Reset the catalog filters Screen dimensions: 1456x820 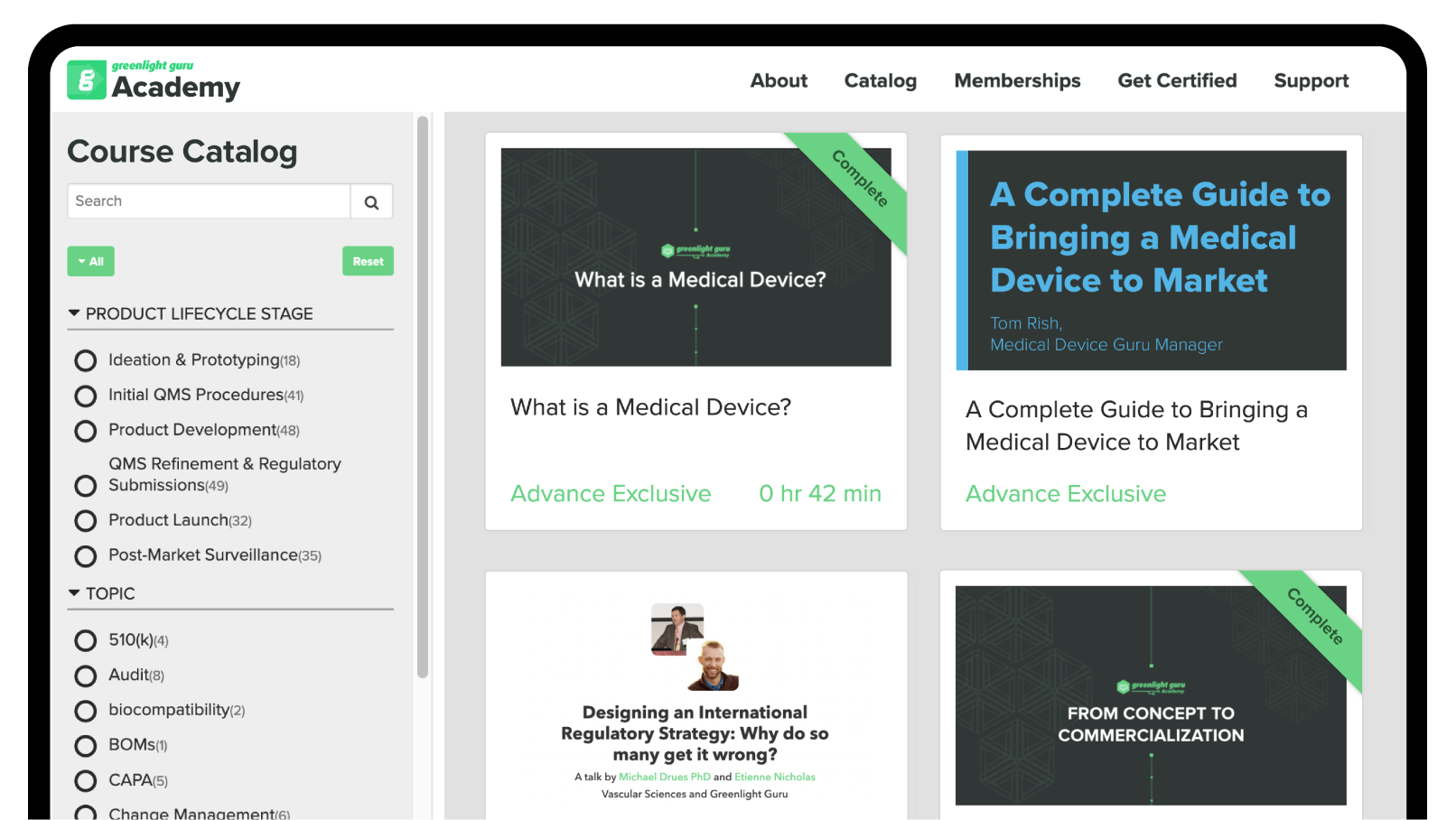pyautogui.click(x=368, y=261)
